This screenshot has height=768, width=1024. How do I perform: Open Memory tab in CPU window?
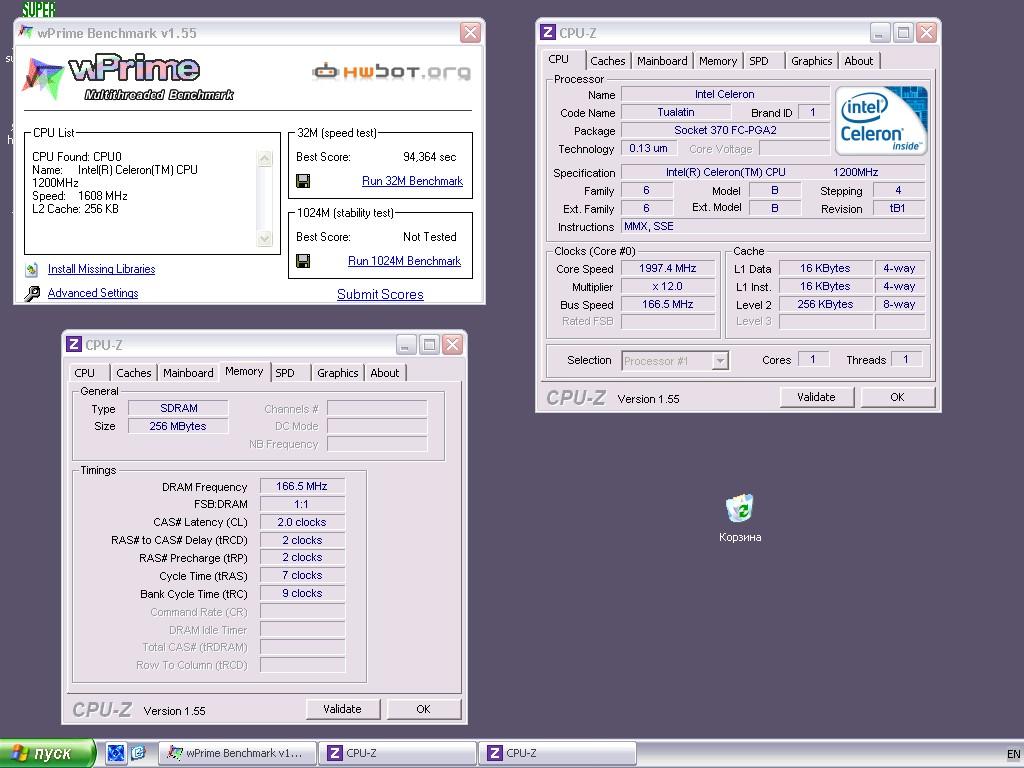point(718,61)
